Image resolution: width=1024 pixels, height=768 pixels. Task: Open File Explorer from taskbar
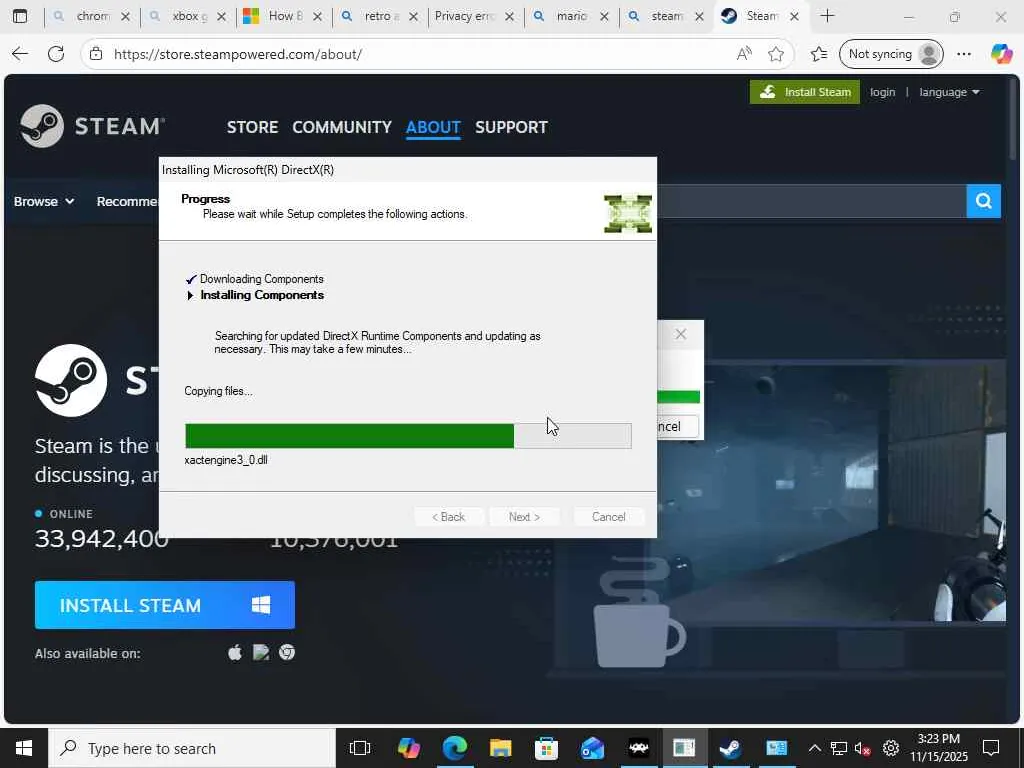tap(500, 748)
